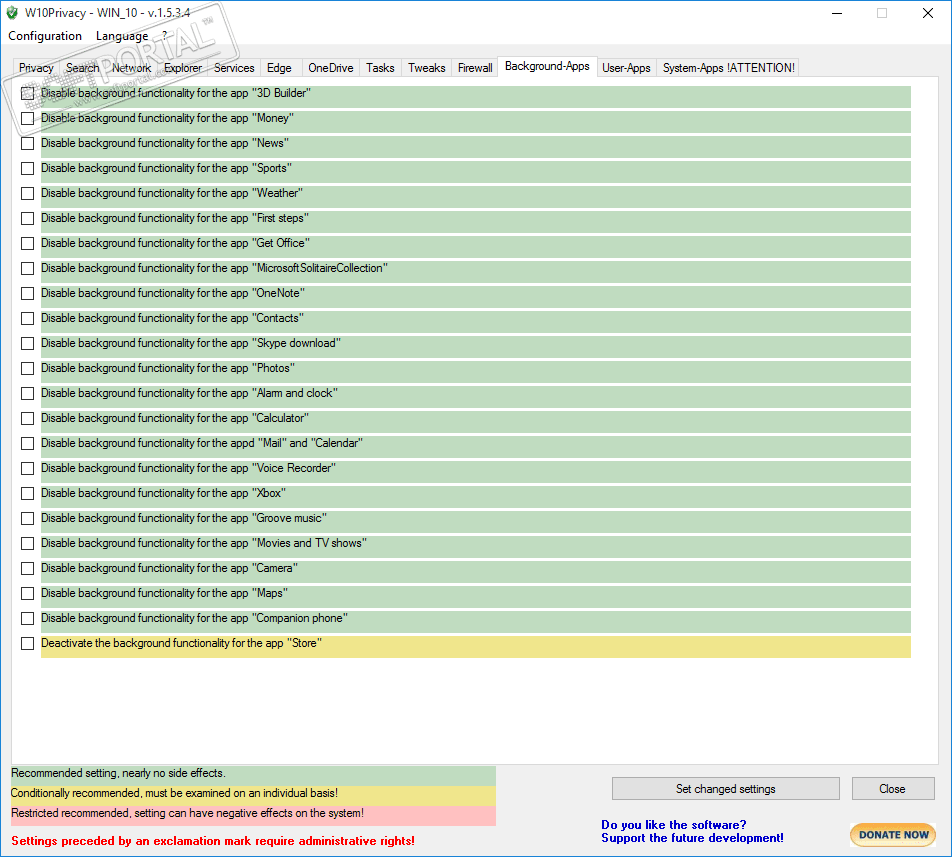Enable the "Photos" app checkbox
Viewport: 952px width, 857px height.
click(27, 368)
